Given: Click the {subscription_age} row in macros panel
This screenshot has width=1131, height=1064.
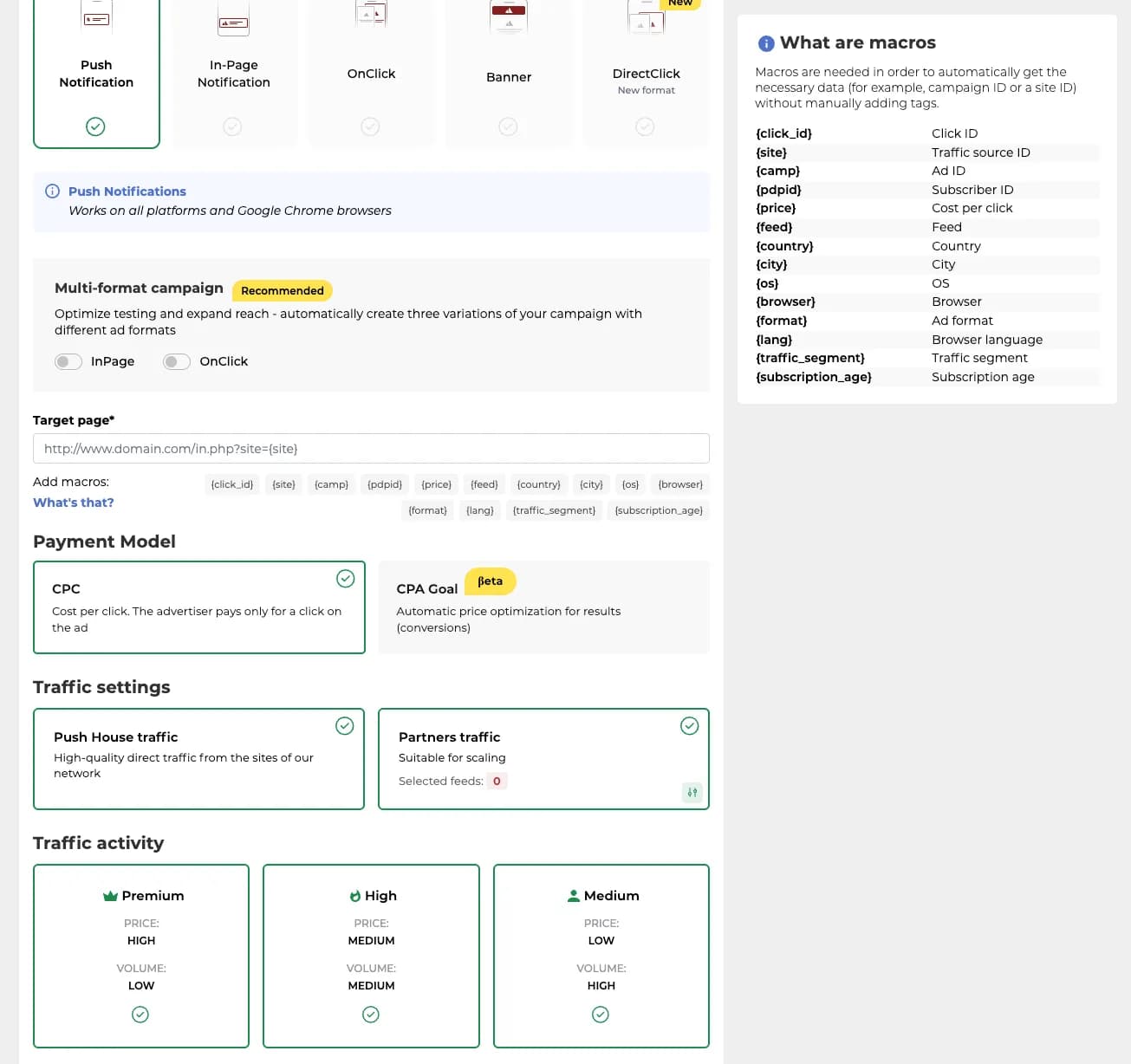Looking at the screenshot, I should [926, 377].
